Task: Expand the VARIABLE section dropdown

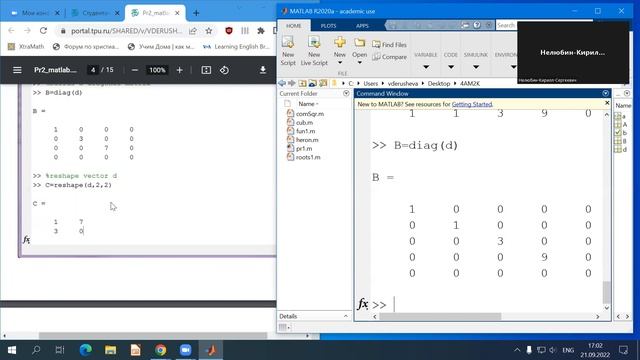Action: pyautogui.click(x=426, y=67)
